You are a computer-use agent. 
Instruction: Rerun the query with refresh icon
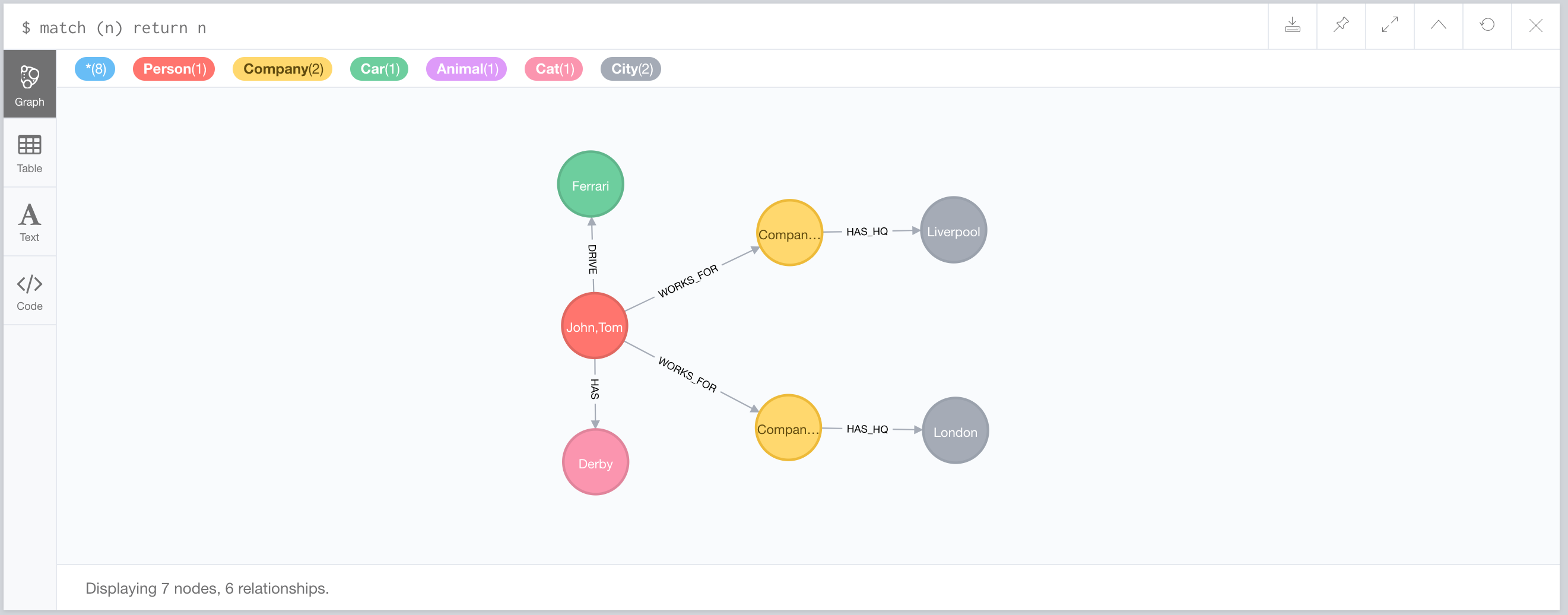pos(1487,26)
